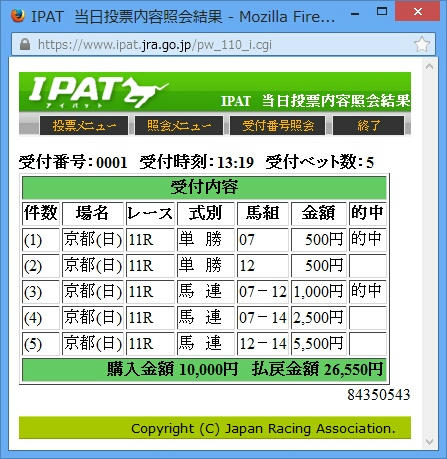Click 京都(日) venue in row (5)
Viewport: 447px width, 459px height.
coord(93,344)
